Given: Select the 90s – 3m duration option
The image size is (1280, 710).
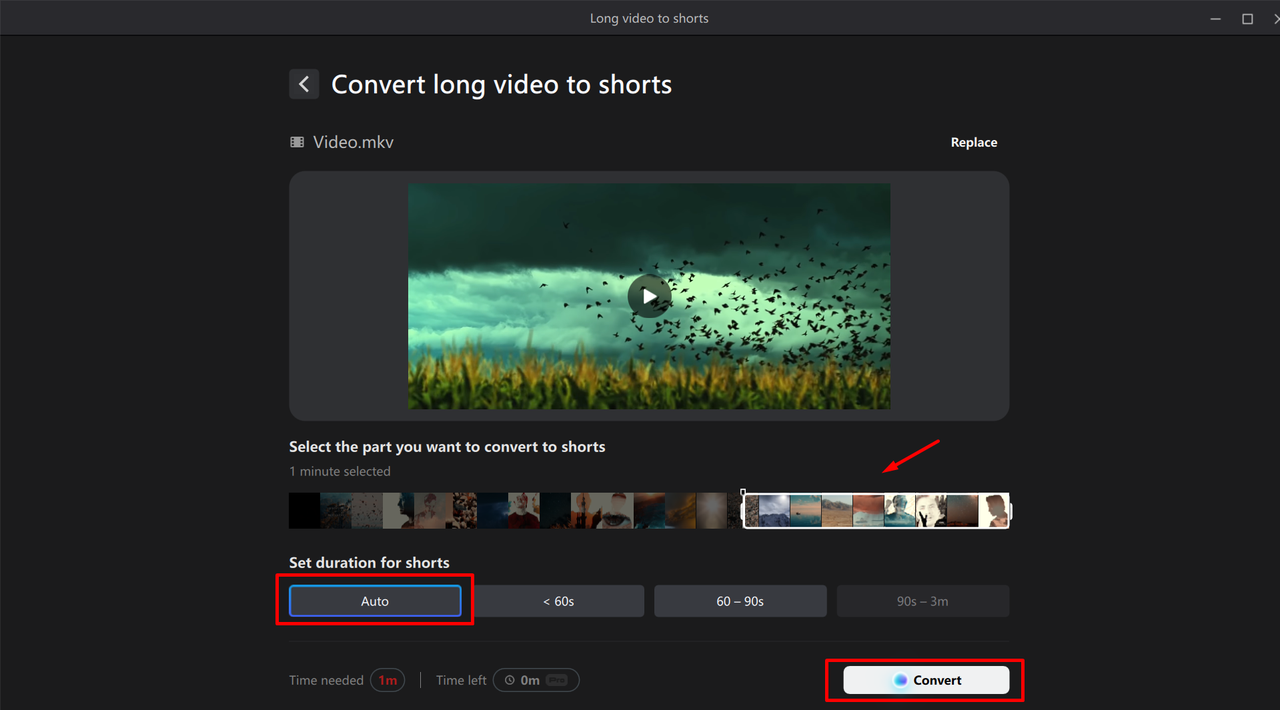Looking at the screenshot, I should point(923,601).
